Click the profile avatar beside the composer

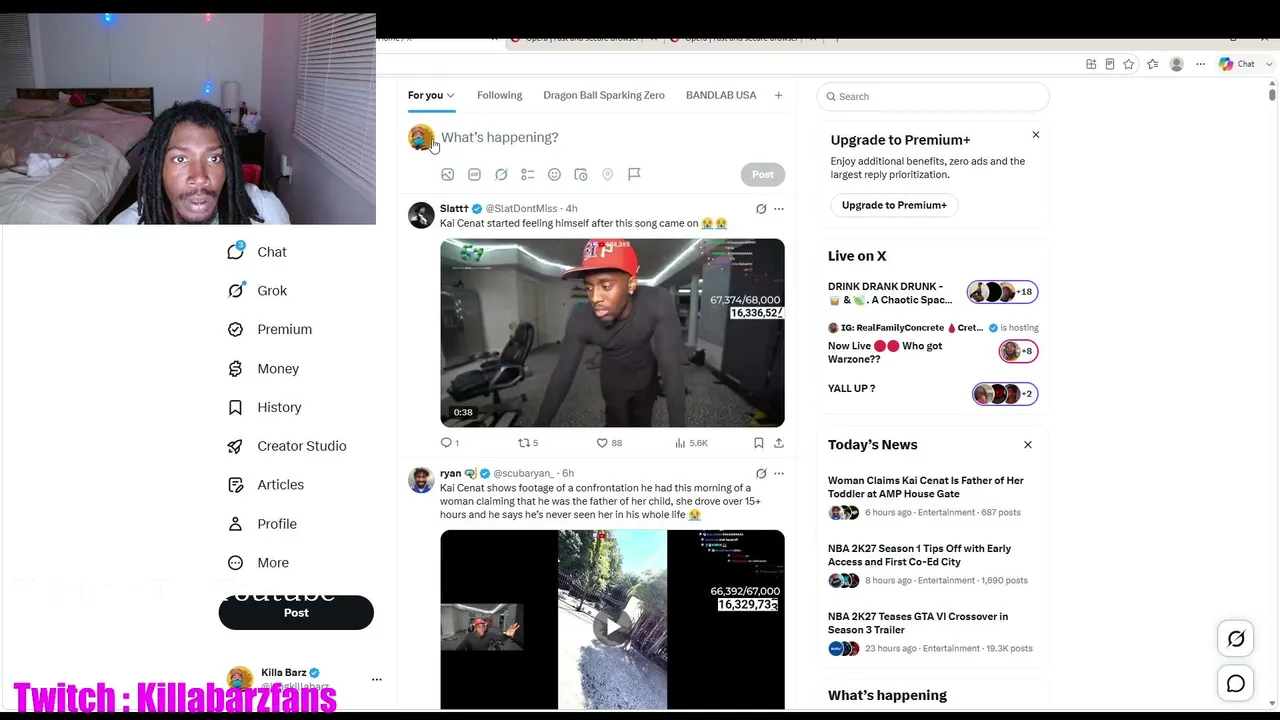(x=421, y=138)
